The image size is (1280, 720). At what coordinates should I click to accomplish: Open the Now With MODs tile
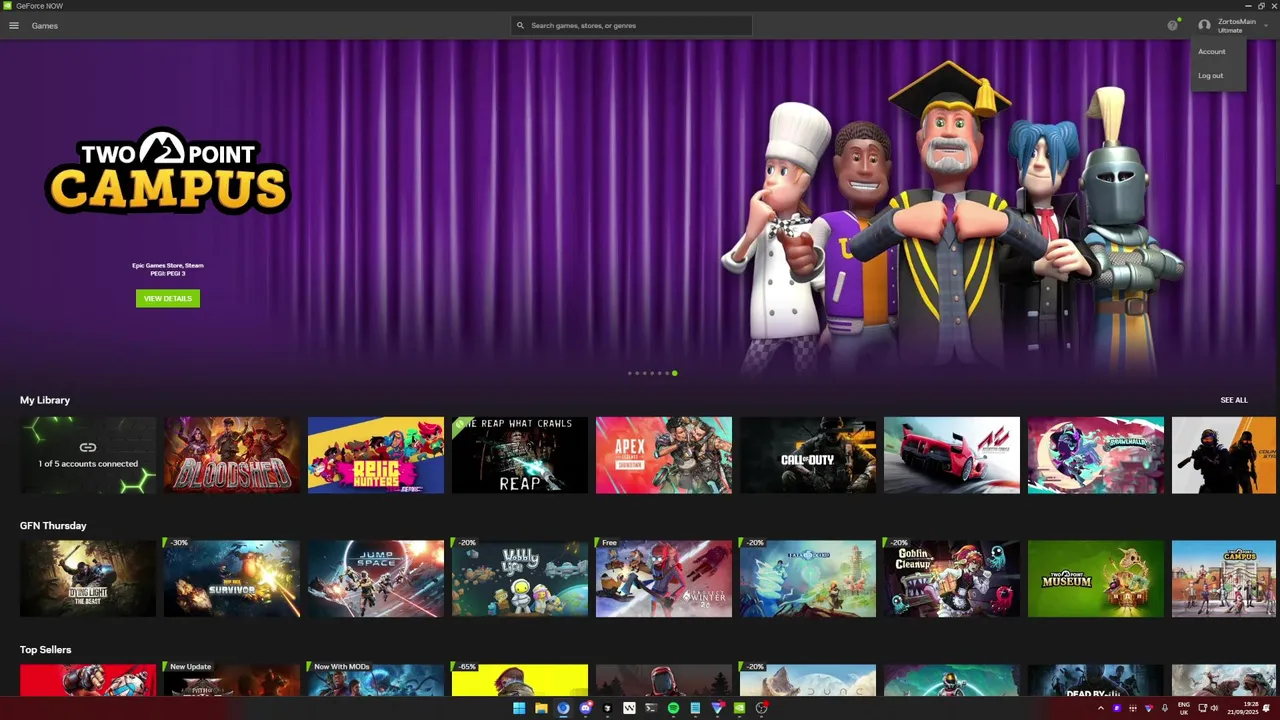pos(376,680)
